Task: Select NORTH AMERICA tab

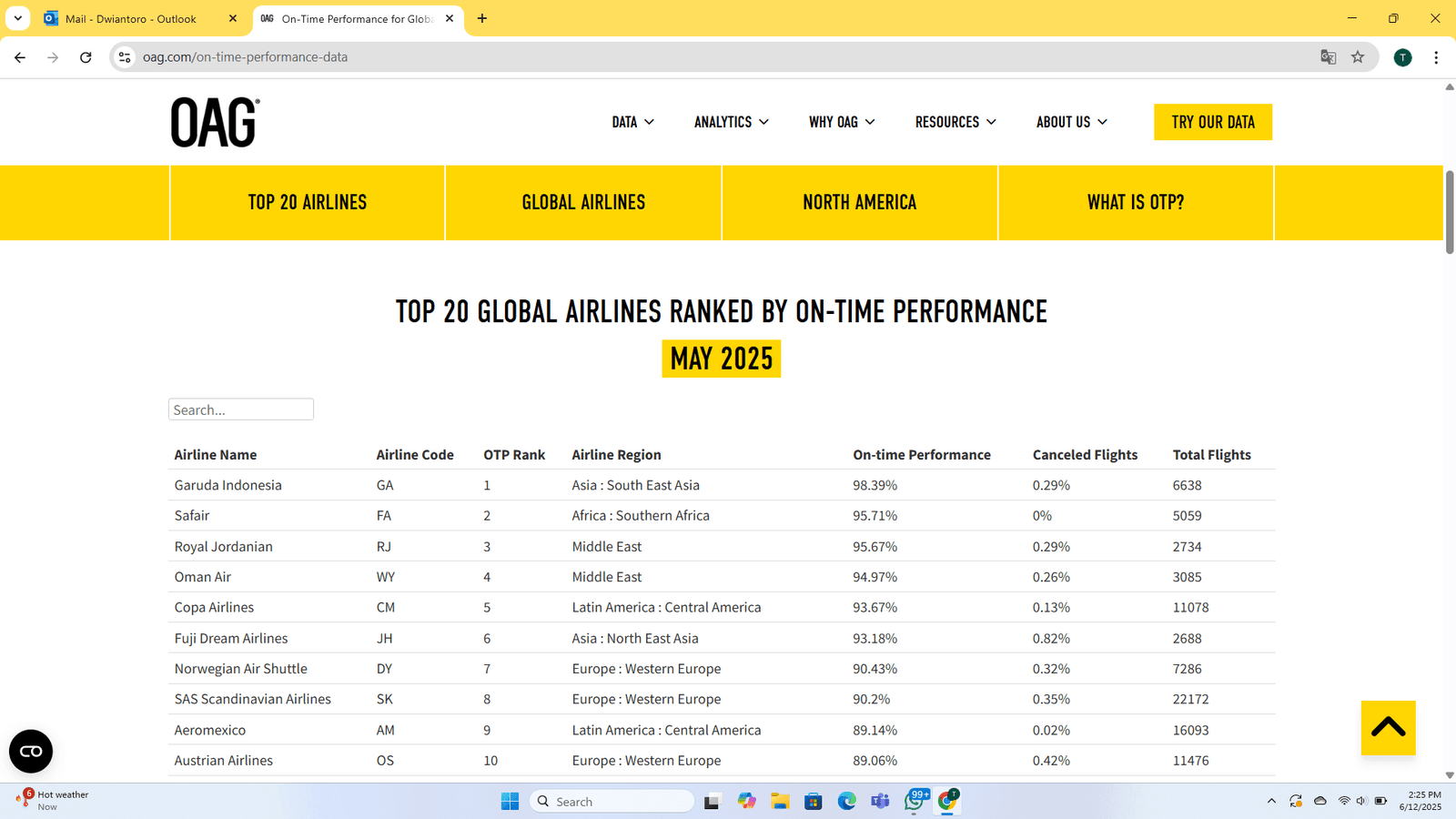Action: click(x=860, y=203)
